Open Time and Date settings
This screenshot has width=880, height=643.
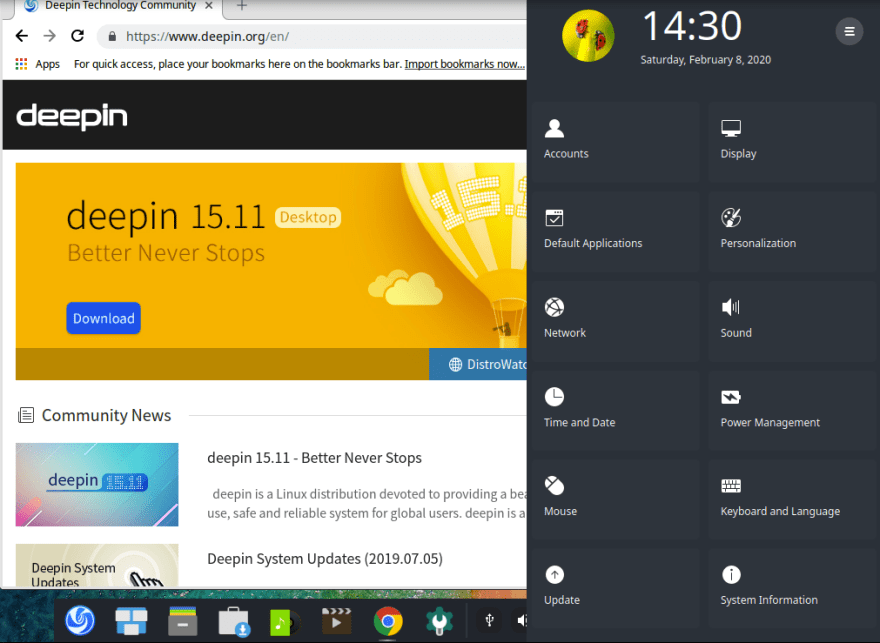click(x=615, y=410)
